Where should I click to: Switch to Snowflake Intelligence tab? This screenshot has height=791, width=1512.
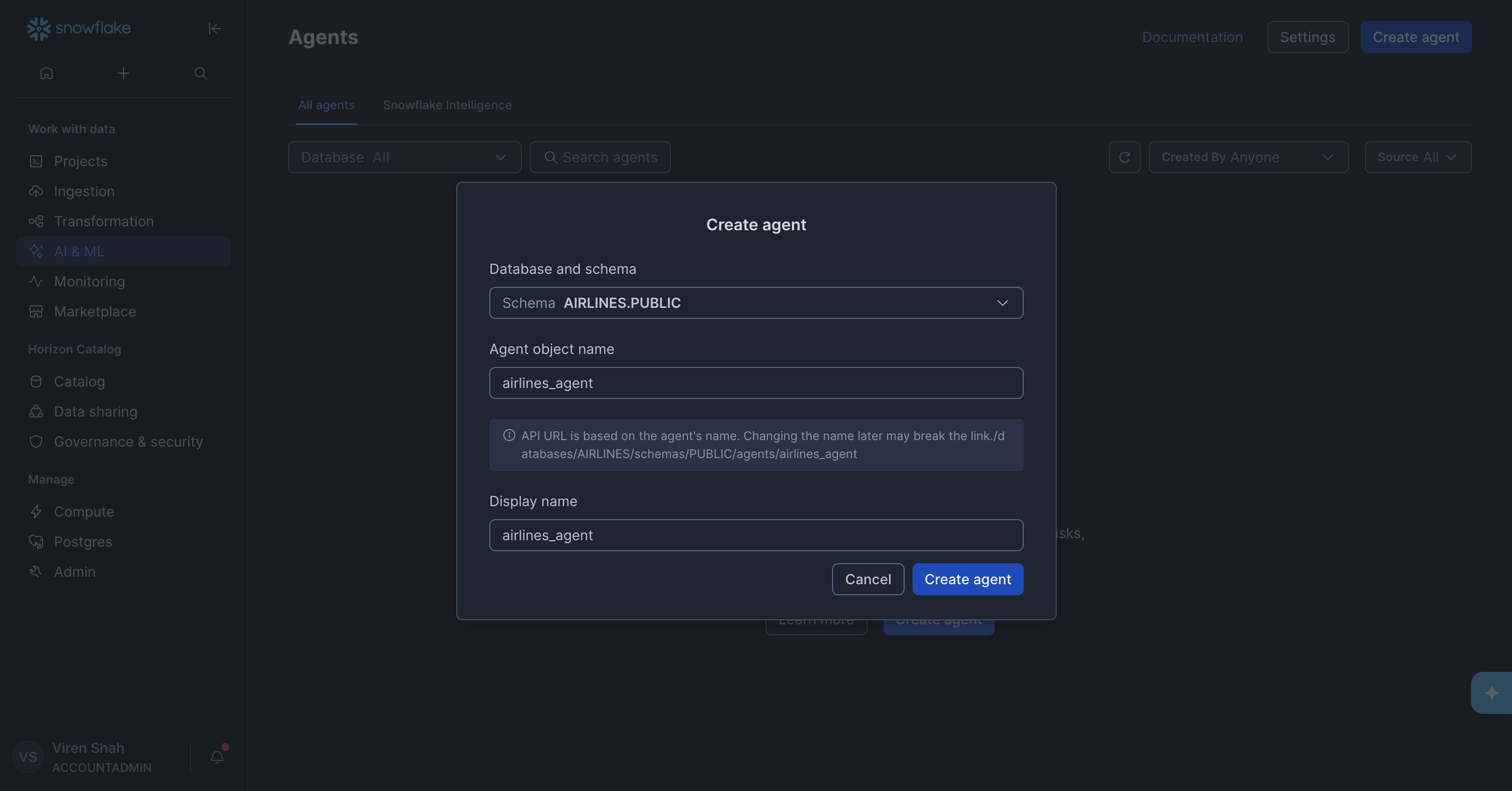click(447, 105)
